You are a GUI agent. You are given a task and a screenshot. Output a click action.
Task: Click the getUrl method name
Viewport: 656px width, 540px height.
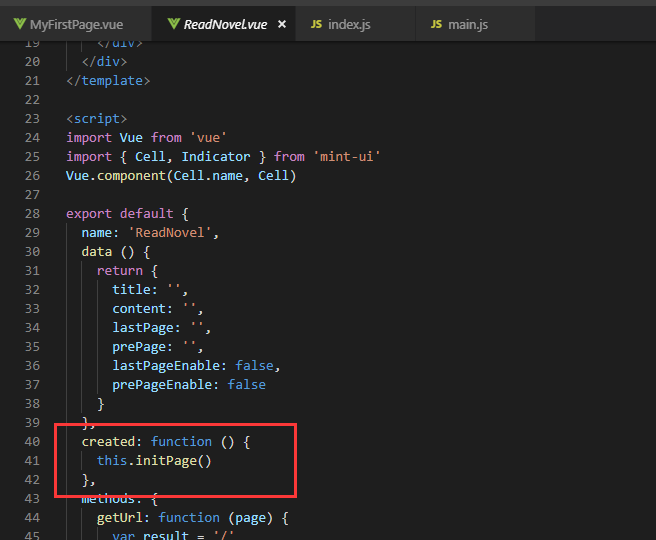point(119,518)
